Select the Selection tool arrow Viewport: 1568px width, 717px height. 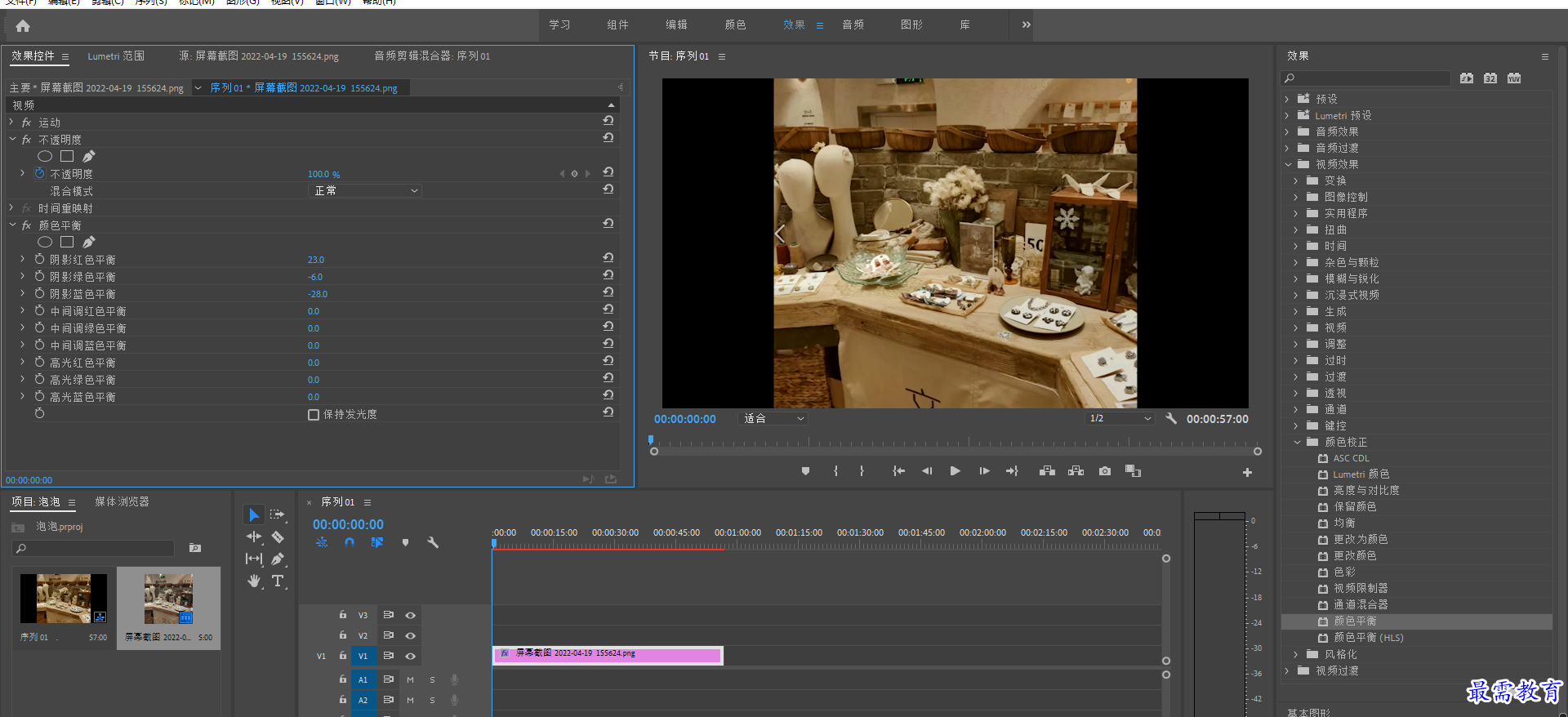[x=254, y=514]
